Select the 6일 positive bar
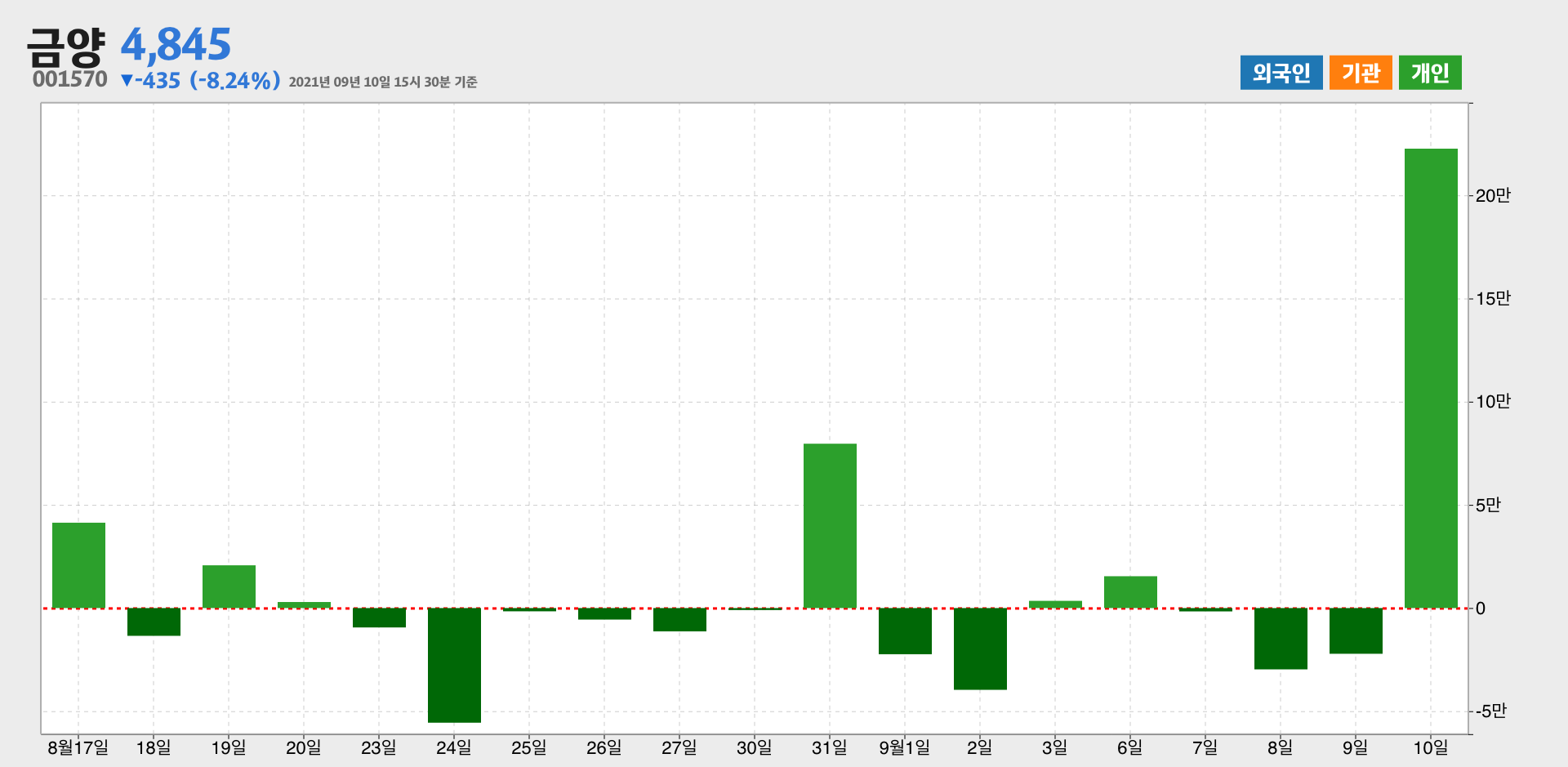Image resolution: width=1568 pixels, height=767 pixels. pyautogui.click(x=1130, y=592)
